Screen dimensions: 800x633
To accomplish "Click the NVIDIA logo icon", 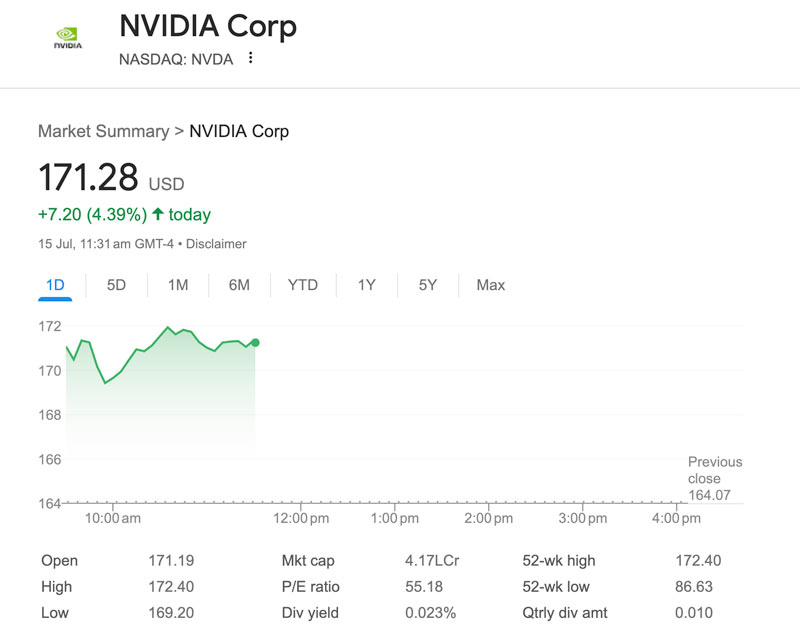I will pyautogui.click(x=68, y=38).
